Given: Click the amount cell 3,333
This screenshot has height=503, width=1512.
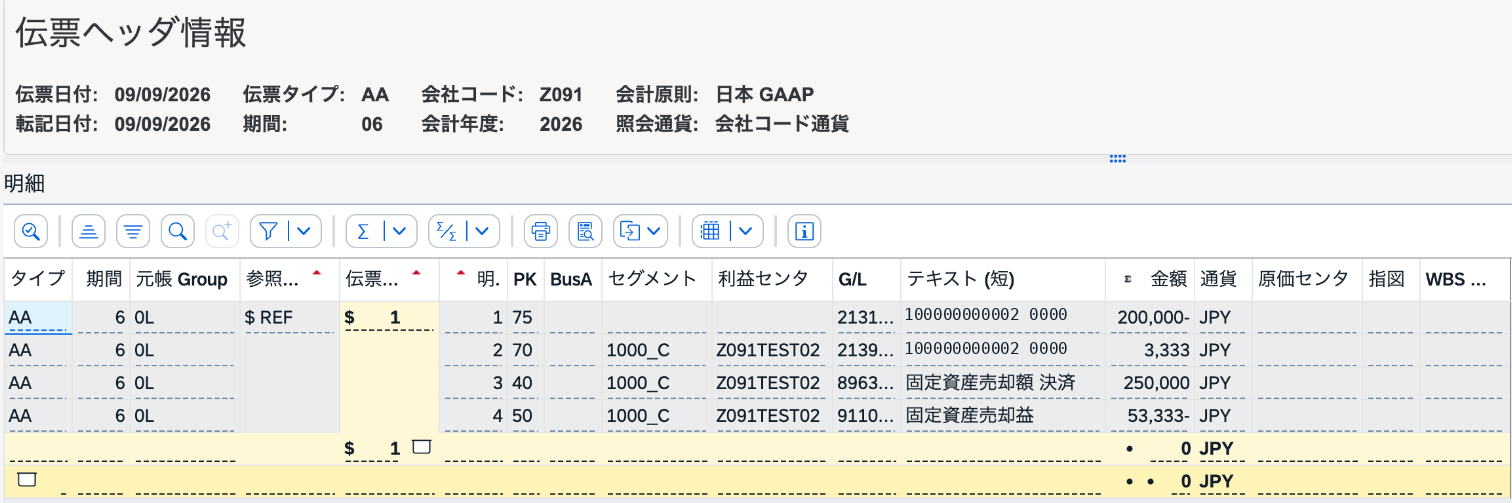Looking at the screenshot, I should (1150, 350).
